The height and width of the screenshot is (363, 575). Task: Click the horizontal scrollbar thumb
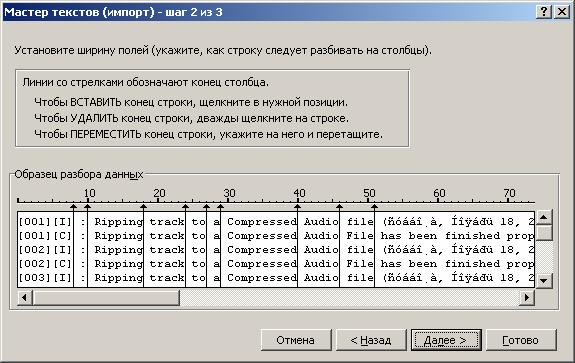pos(106,297)
